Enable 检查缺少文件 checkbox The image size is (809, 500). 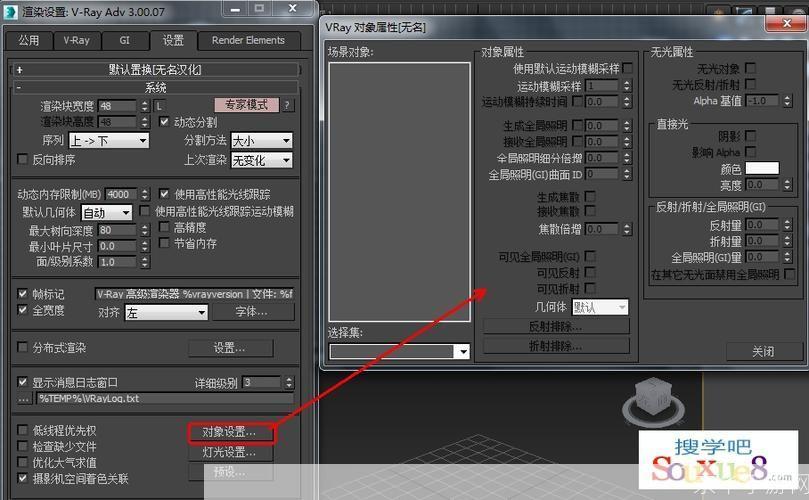click(x=22, y=446)
